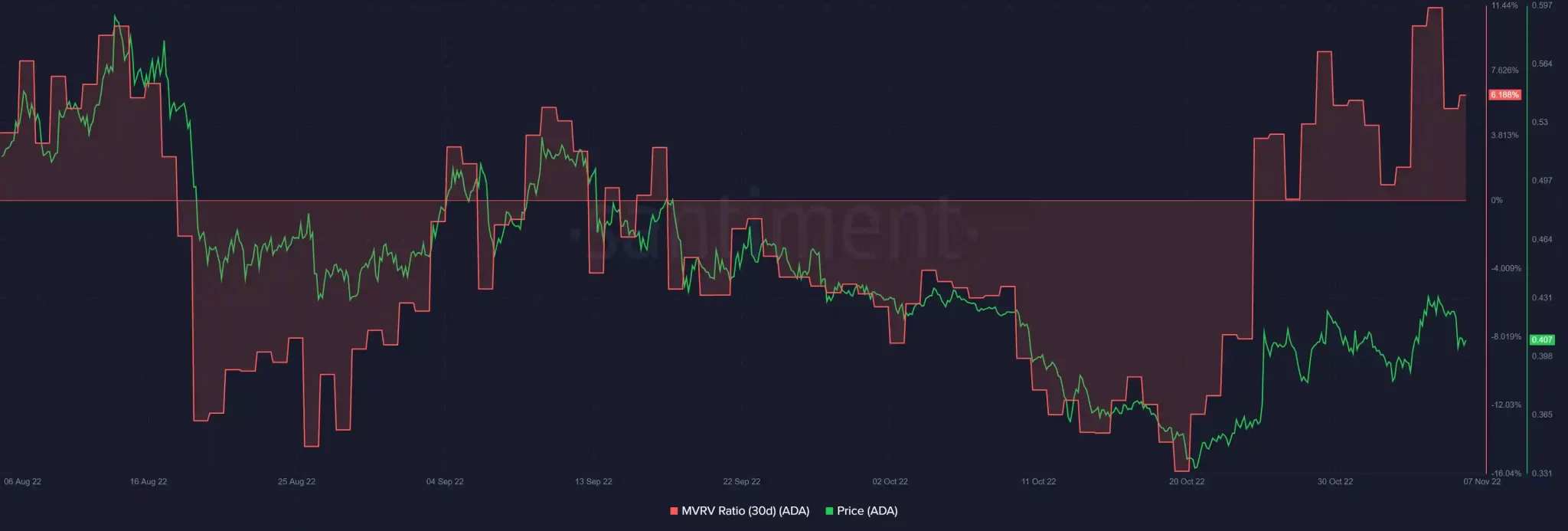
Task: Click the 04 Sep 22 date label
Action: point(445,482)
